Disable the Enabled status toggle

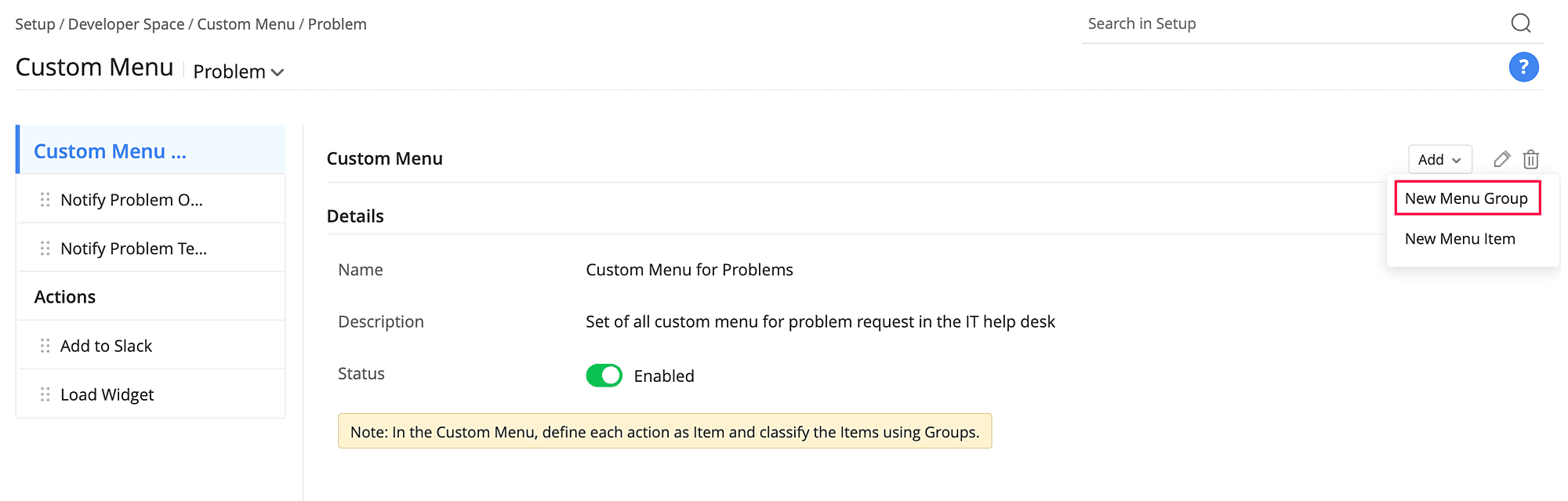click(604, 376)
